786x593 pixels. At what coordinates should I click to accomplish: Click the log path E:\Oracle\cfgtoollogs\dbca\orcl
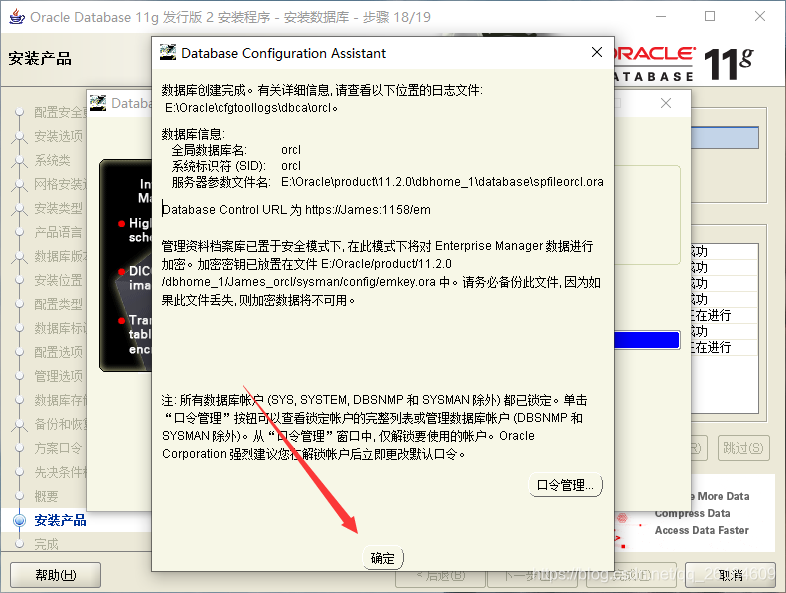pos(251,108)
